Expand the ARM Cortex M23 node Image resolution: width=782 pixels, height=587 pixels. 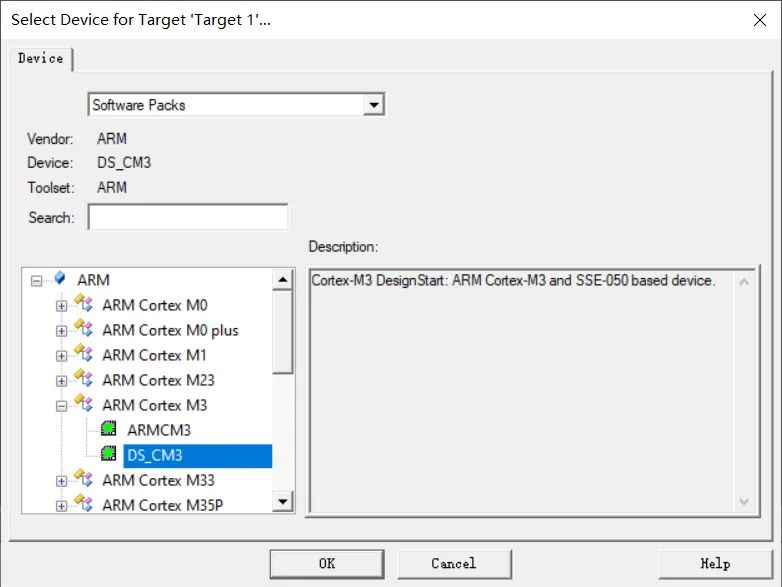point(61,381)
